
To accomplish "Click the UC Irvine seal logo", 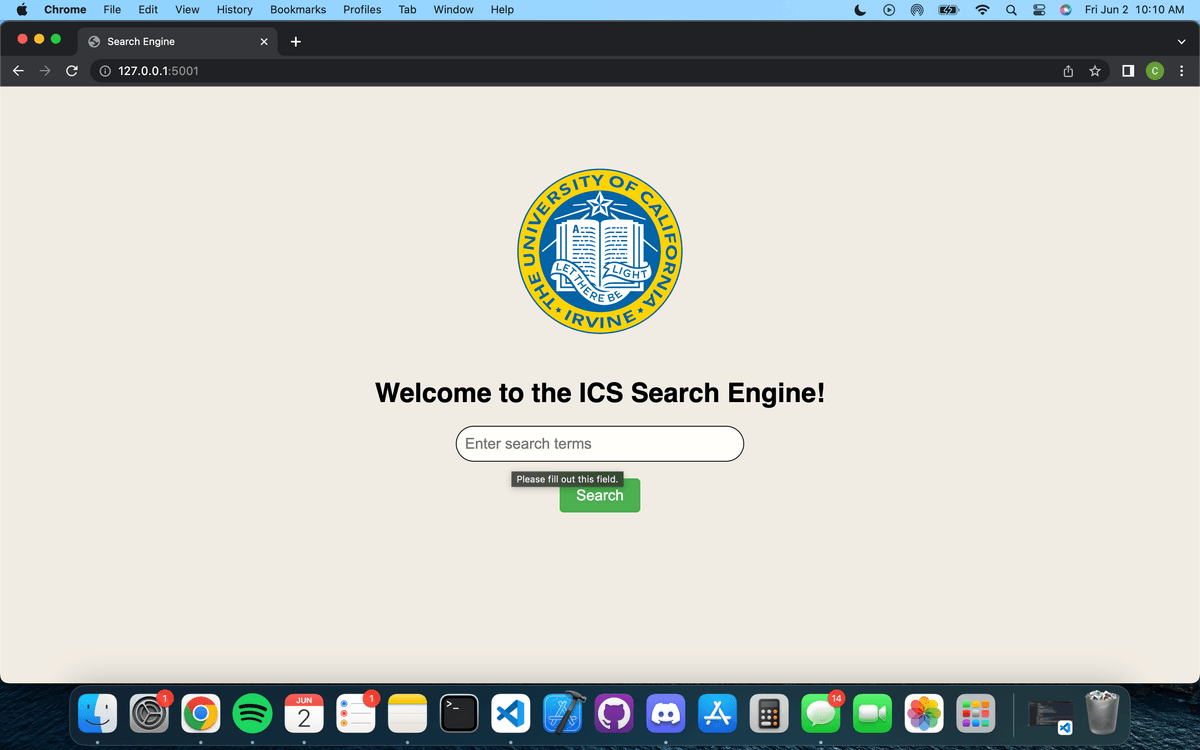I will click(600, 251).
